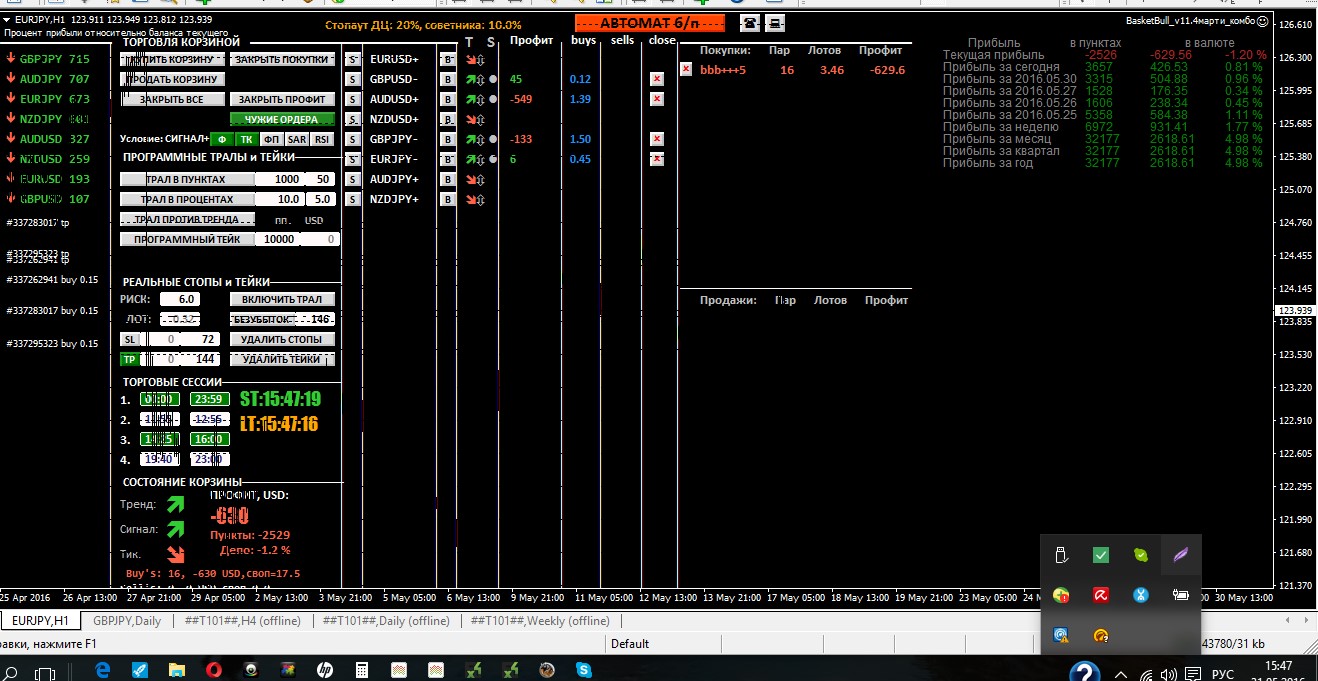Toggle the RSI signal condition
This screenshot has height=681, width=1318.
tap(321, 139)
